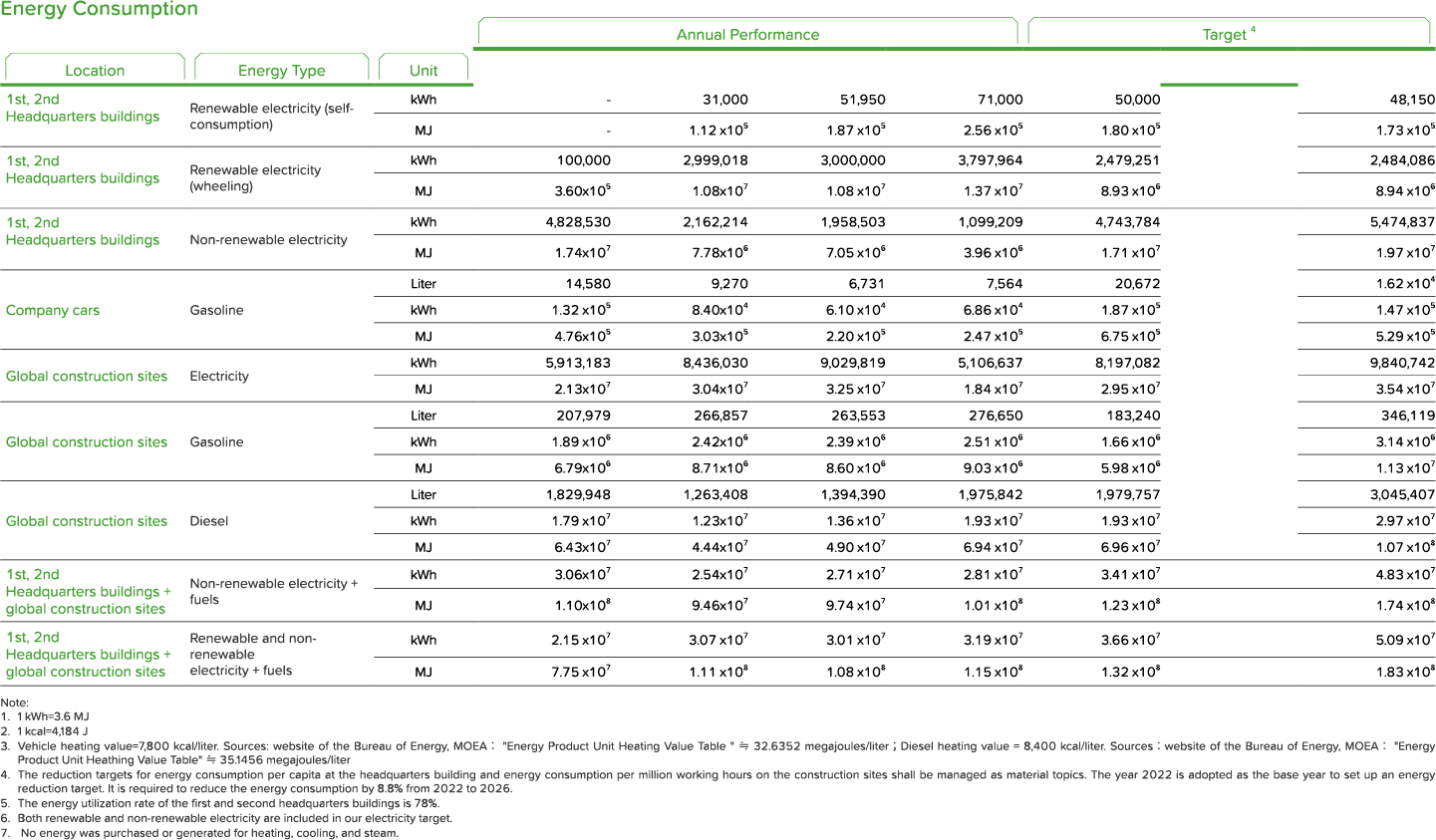This screenshot has height=840, width=1436.
Task: Select the cell "9,029,819"
Action: 853,363
